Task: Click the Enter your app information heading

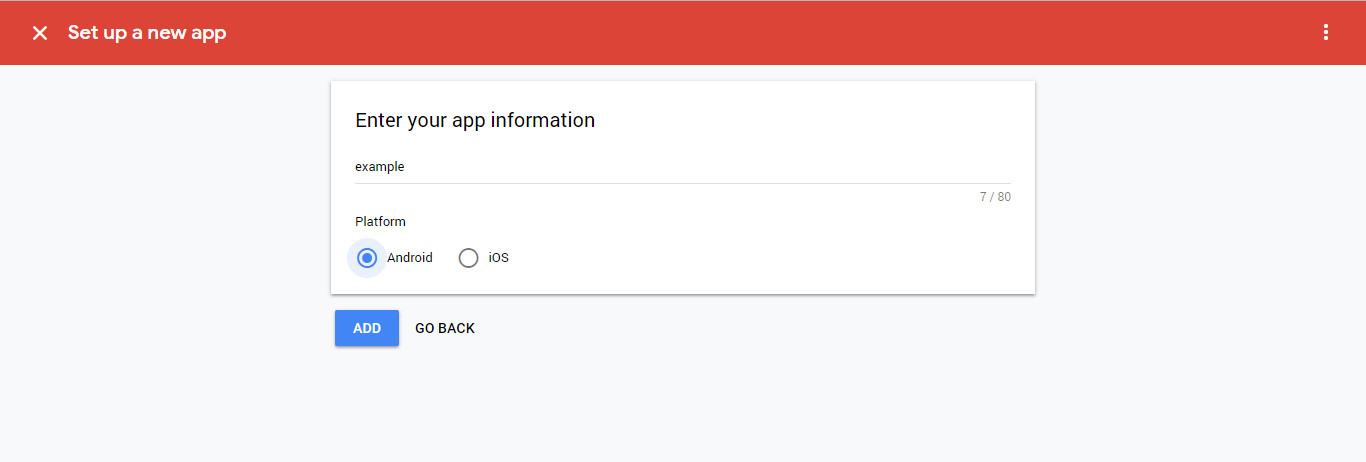Action: [x=475, y=120]
